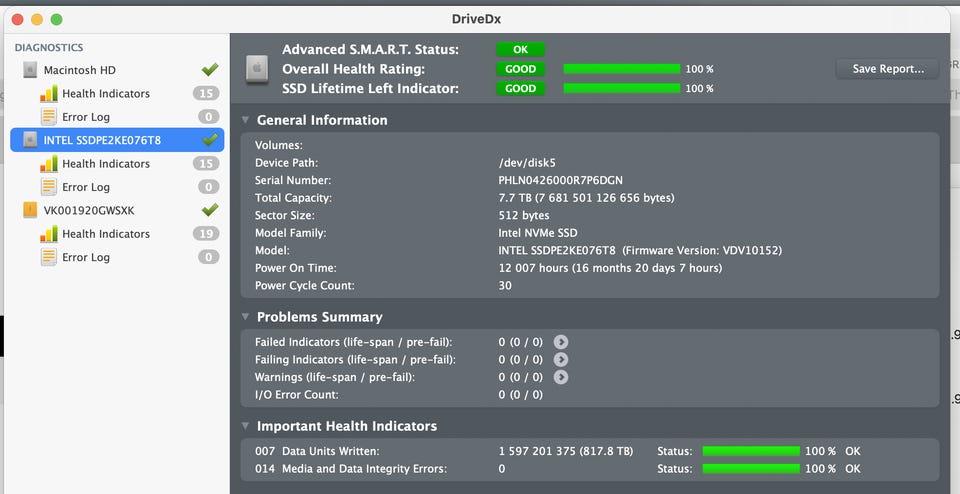Click the 15 badge for Macintosh HD Health Indicators

[206, 93]
